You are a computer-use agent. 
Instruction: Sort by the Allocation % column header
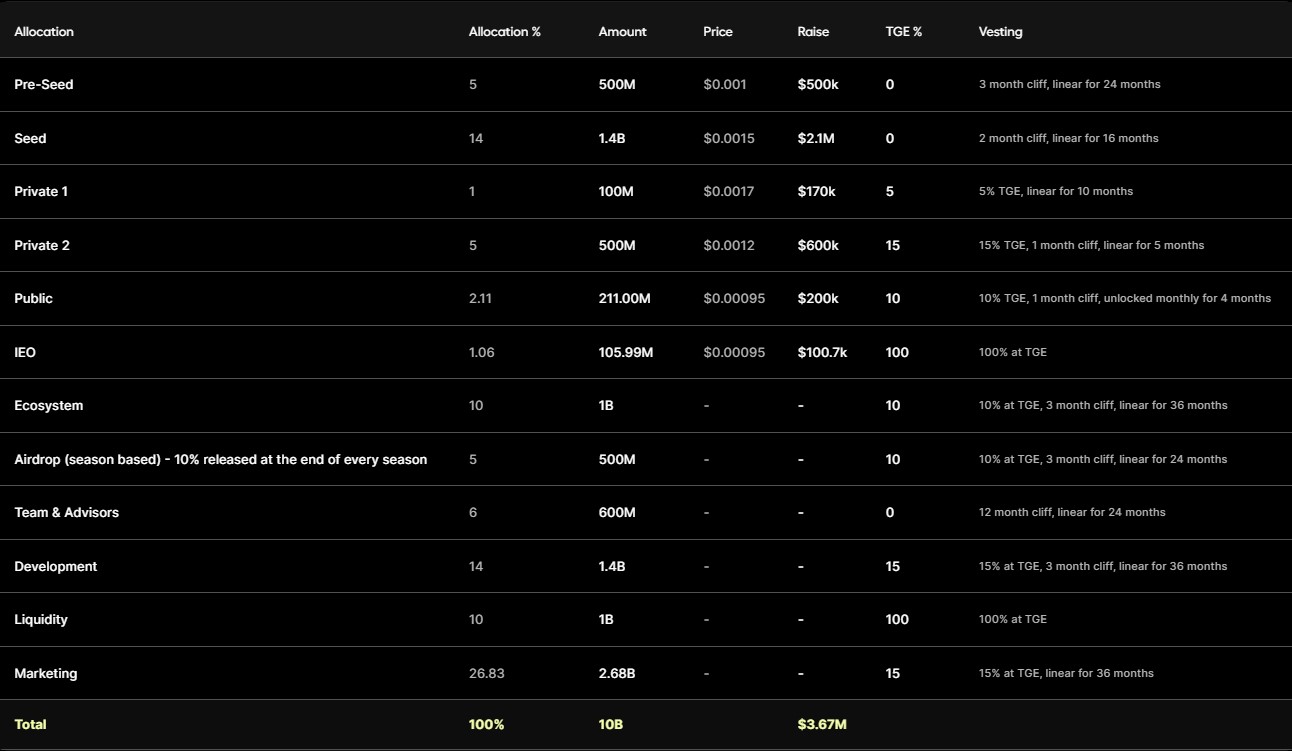[503, 31]
